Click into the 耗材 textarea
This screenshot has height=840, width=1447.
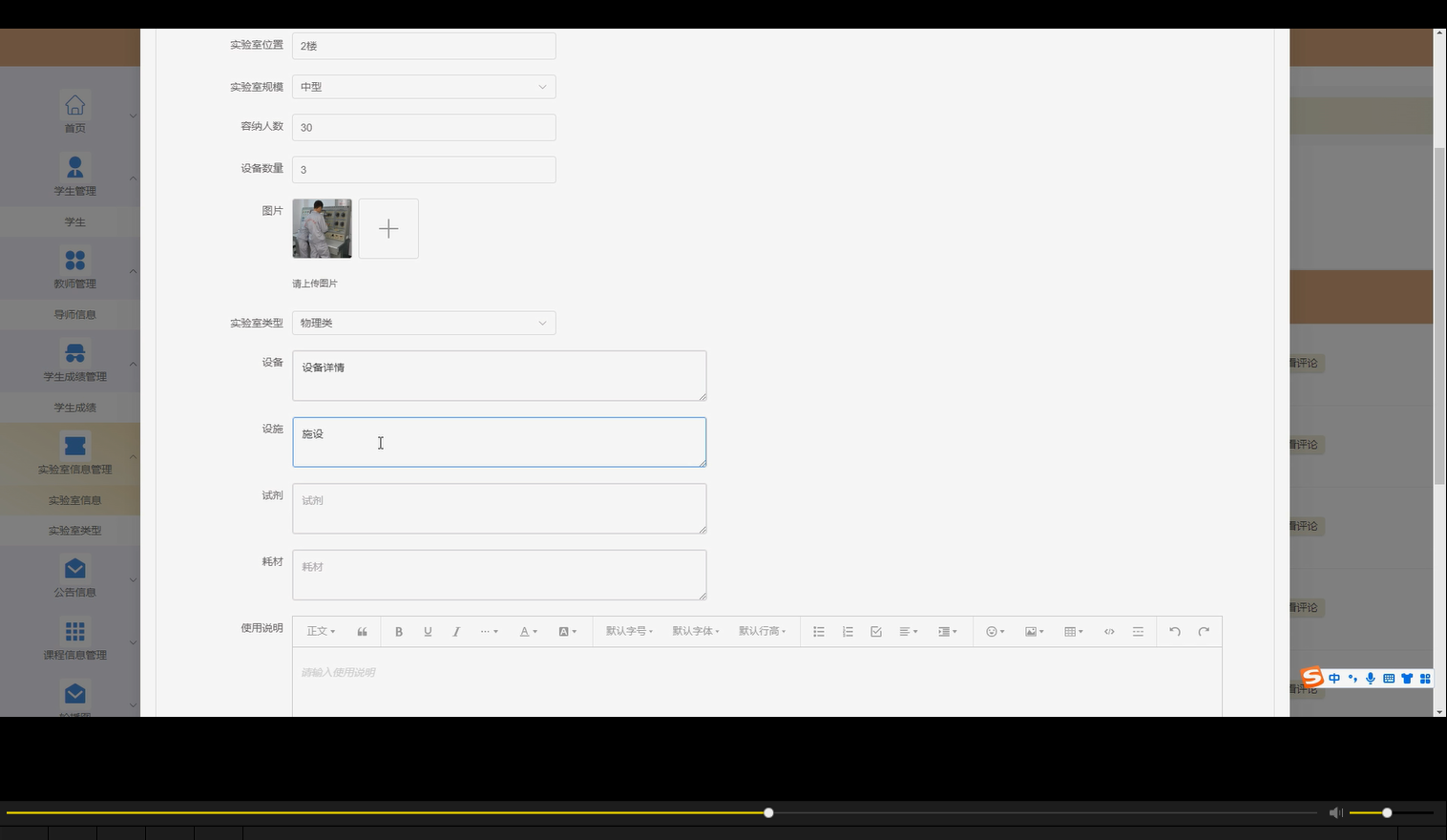click(x=499, y=575)
